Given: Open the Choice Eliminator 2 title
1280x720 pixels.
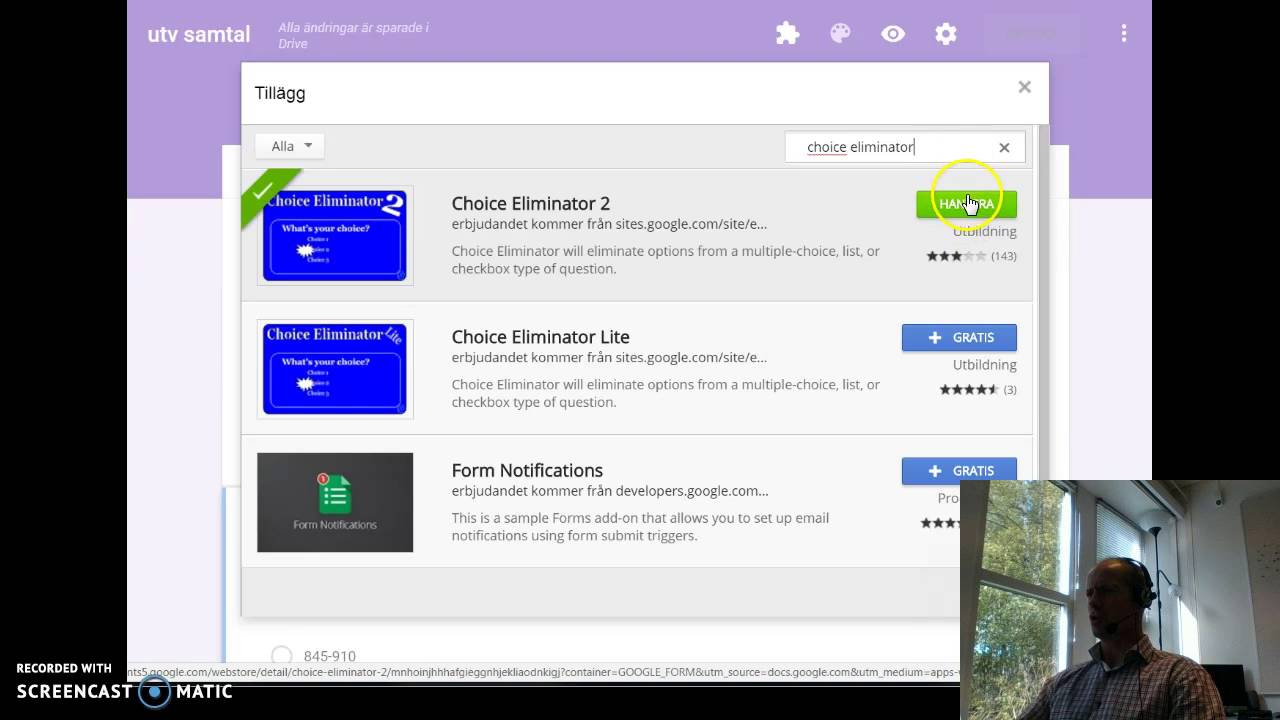Looking at the screenshot, I should click(531, 203).
